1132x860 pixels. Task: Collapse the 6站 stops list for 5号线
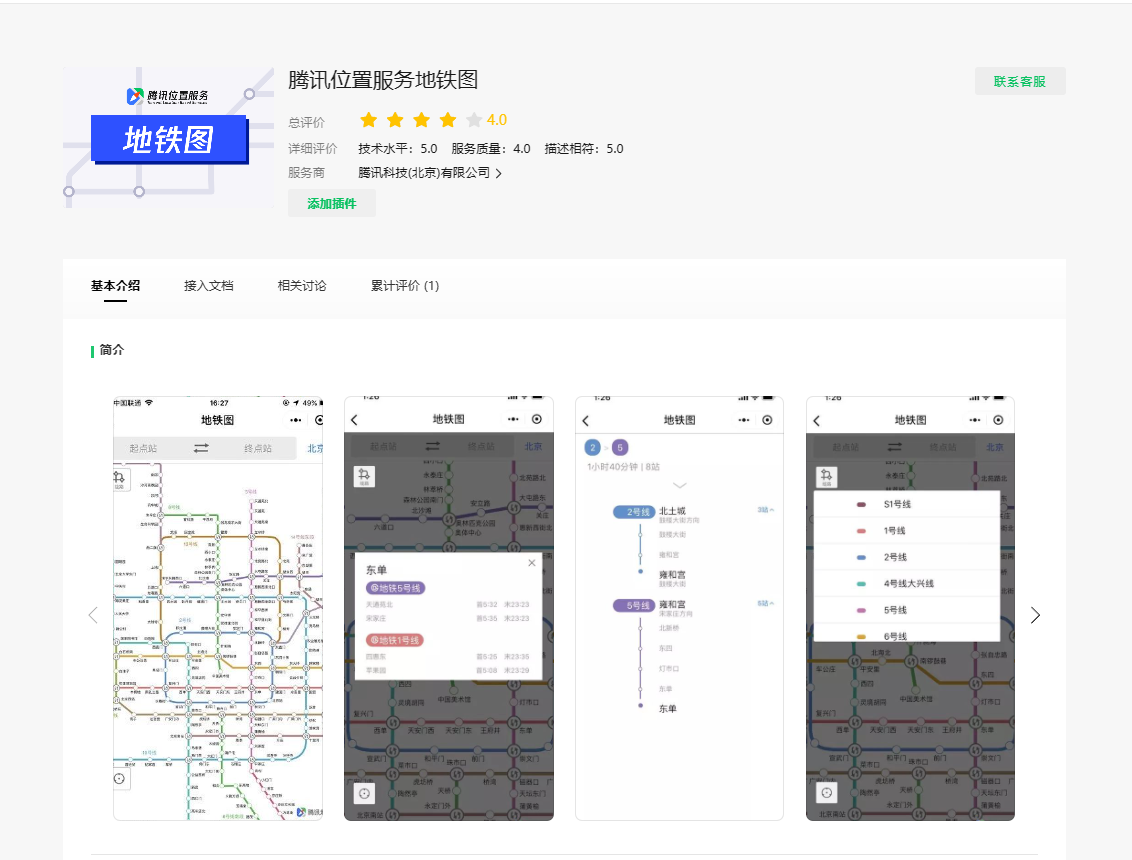(x=766, y=603)
